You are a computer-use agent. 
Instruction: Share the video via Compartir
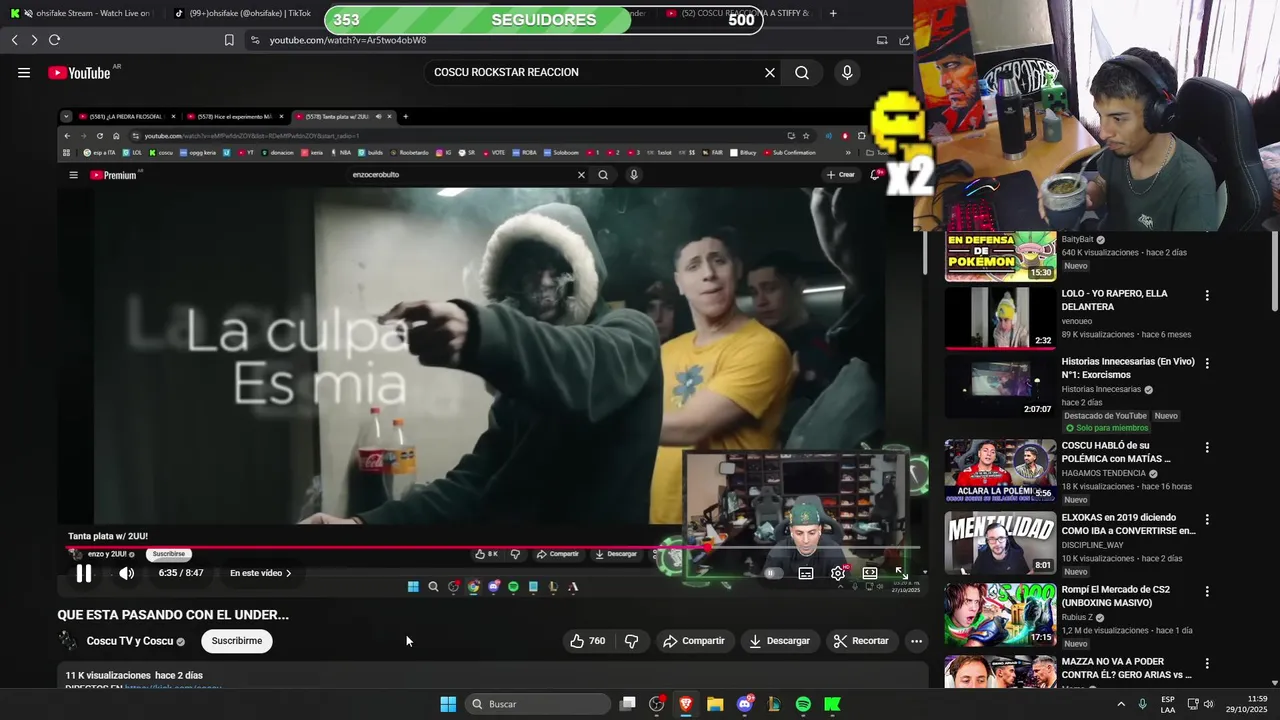coord(693,641)
